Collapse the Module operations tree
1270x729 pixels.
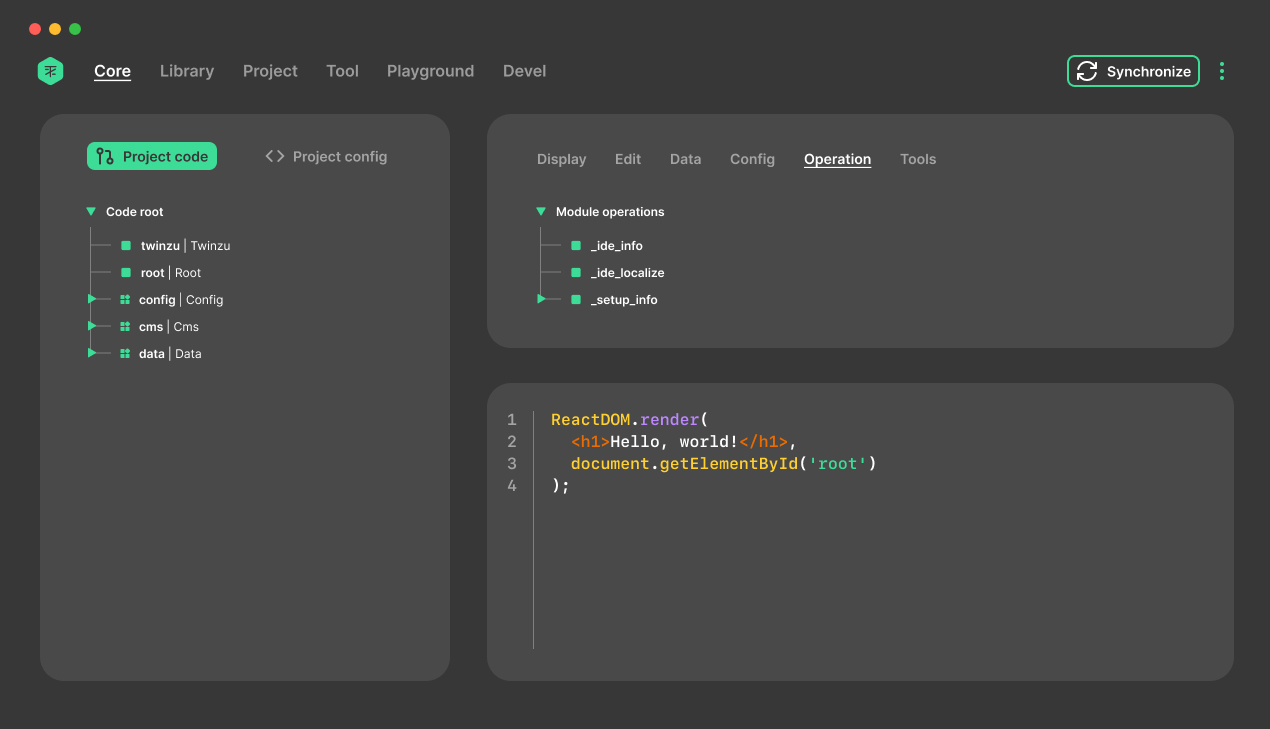point(541,212)
